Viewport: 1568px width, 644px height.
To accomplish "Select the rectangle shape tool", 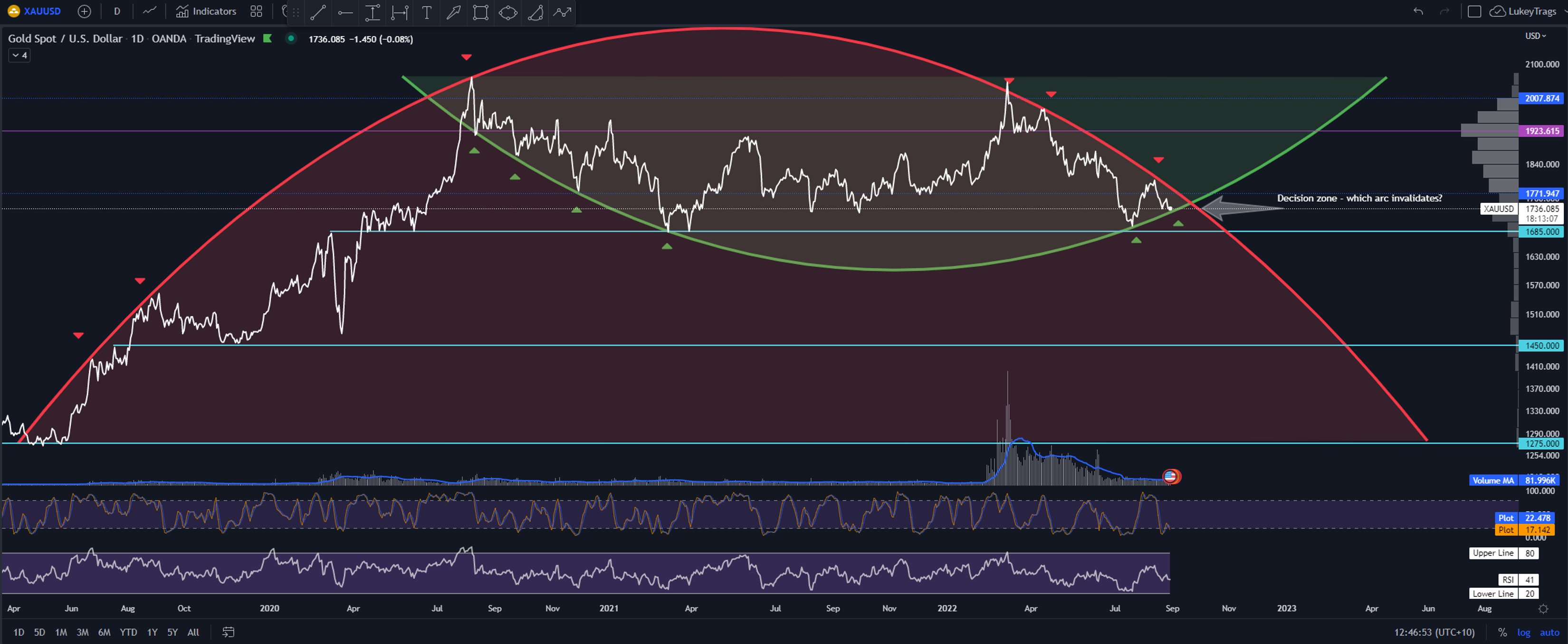I will (x=480, y=11).
